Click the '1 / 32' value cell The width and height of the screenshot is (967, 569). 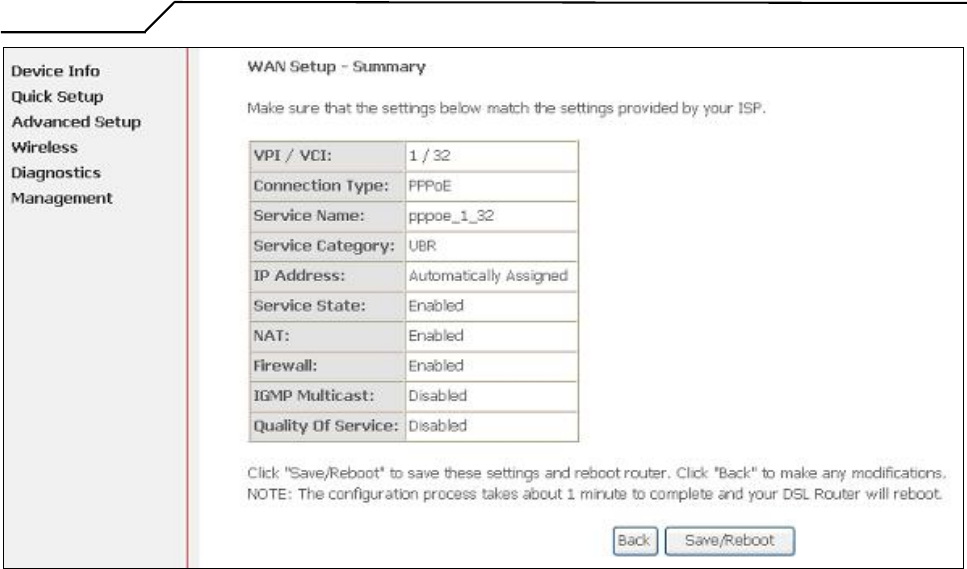(x=492, y=156)
